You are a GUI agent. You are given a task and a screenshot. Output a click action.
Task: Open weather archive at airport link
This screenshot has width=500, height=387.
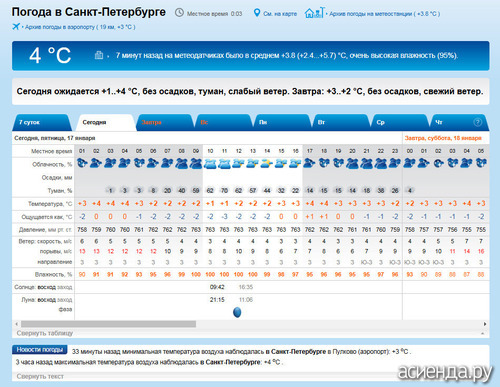(x=80, y=27)
